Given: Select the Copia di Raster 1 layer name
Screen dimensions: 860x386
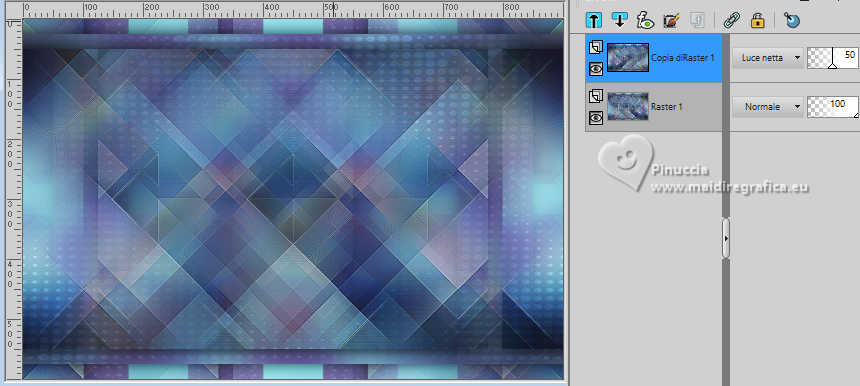Looking at the screenshot, I should 682,58.
